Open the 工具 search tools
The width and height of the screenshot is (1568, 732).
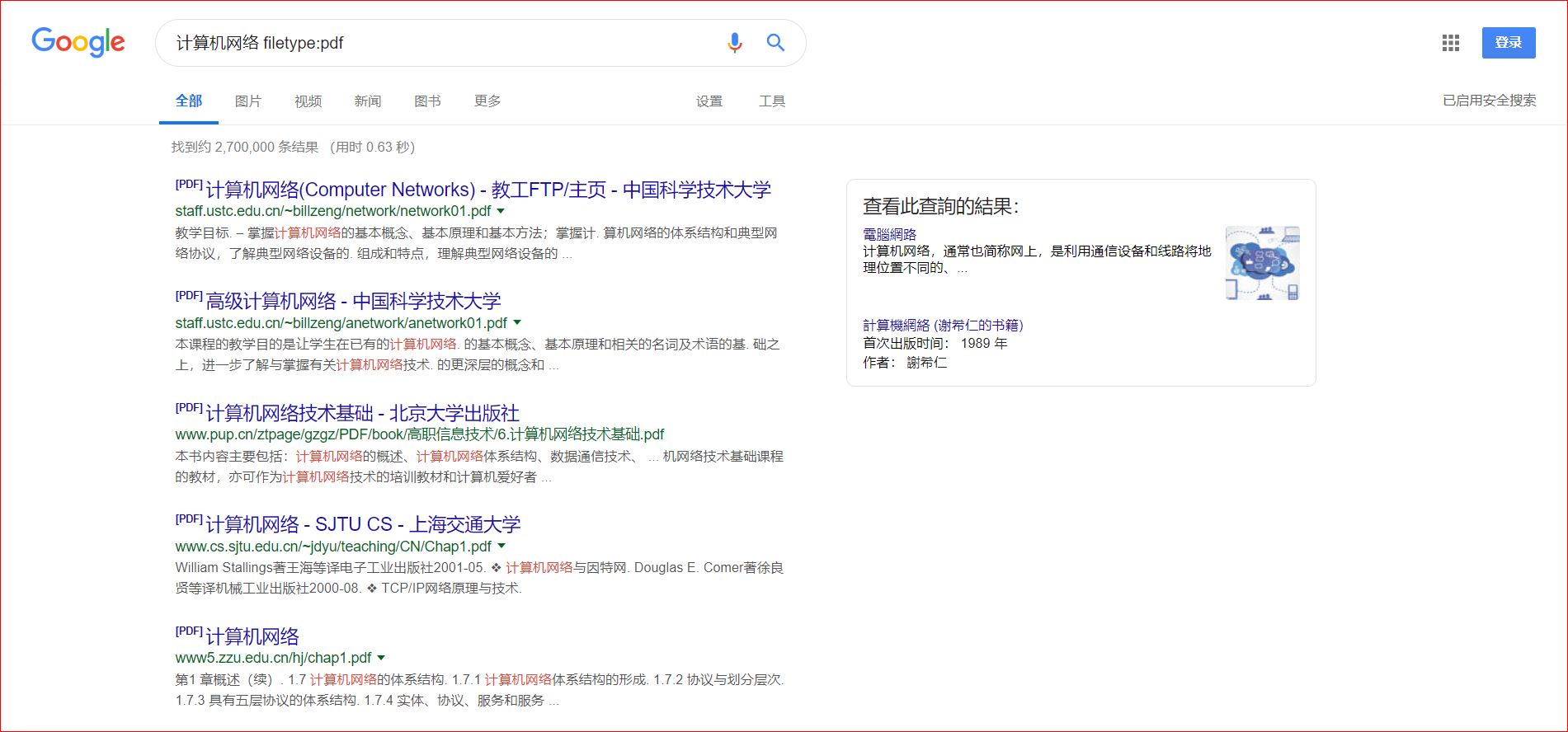click(772, 101)
